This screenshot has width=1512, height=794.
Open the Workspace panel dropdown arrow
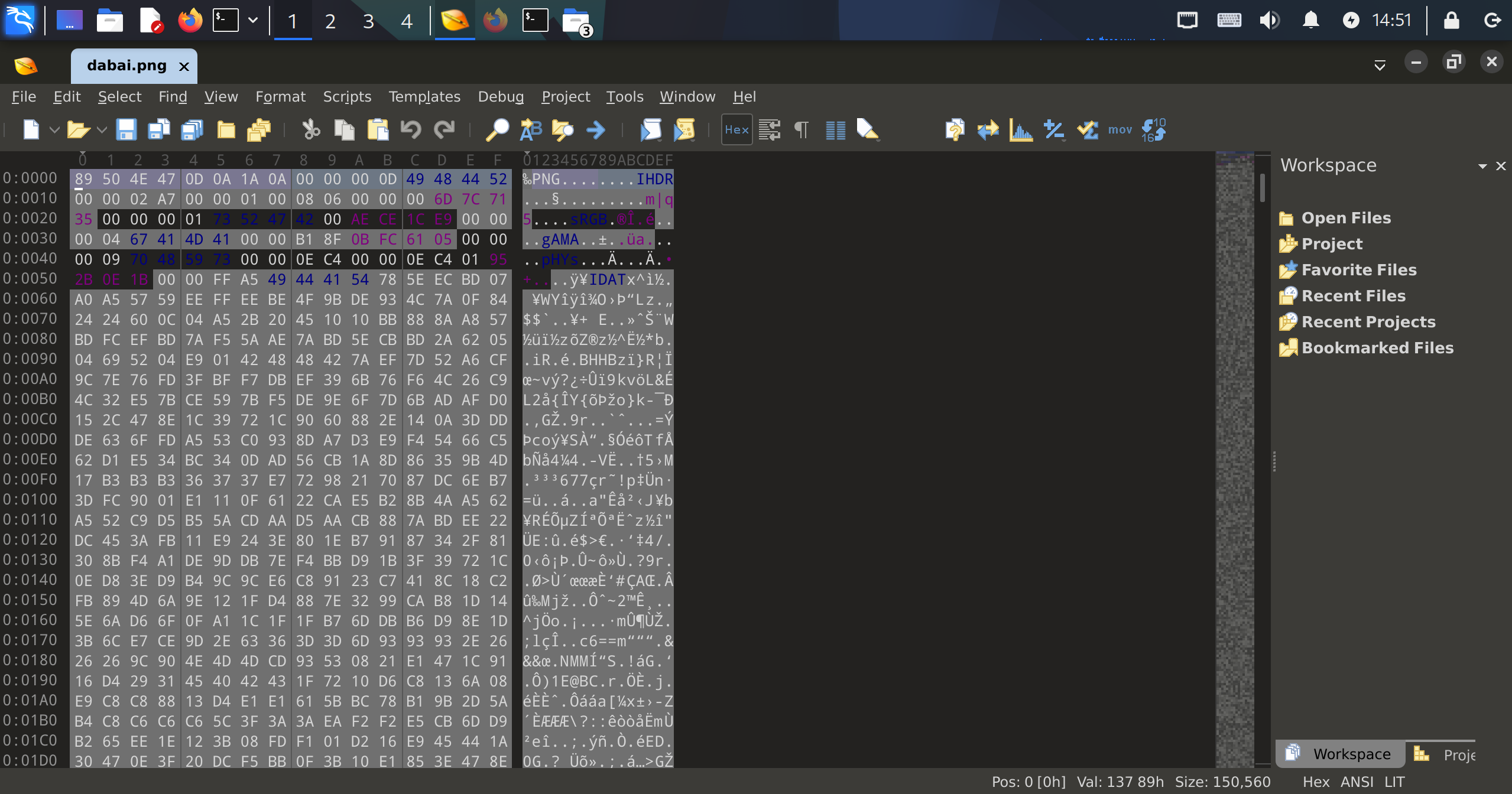(1482, 166)
